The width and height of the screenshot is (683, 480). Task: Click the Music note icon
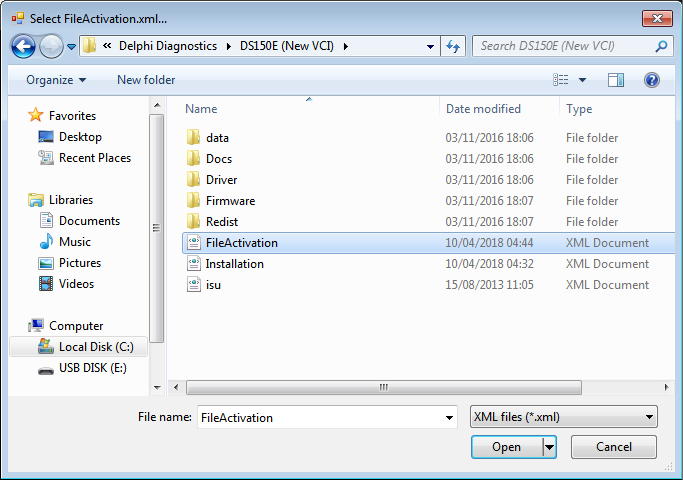point(46,241)
